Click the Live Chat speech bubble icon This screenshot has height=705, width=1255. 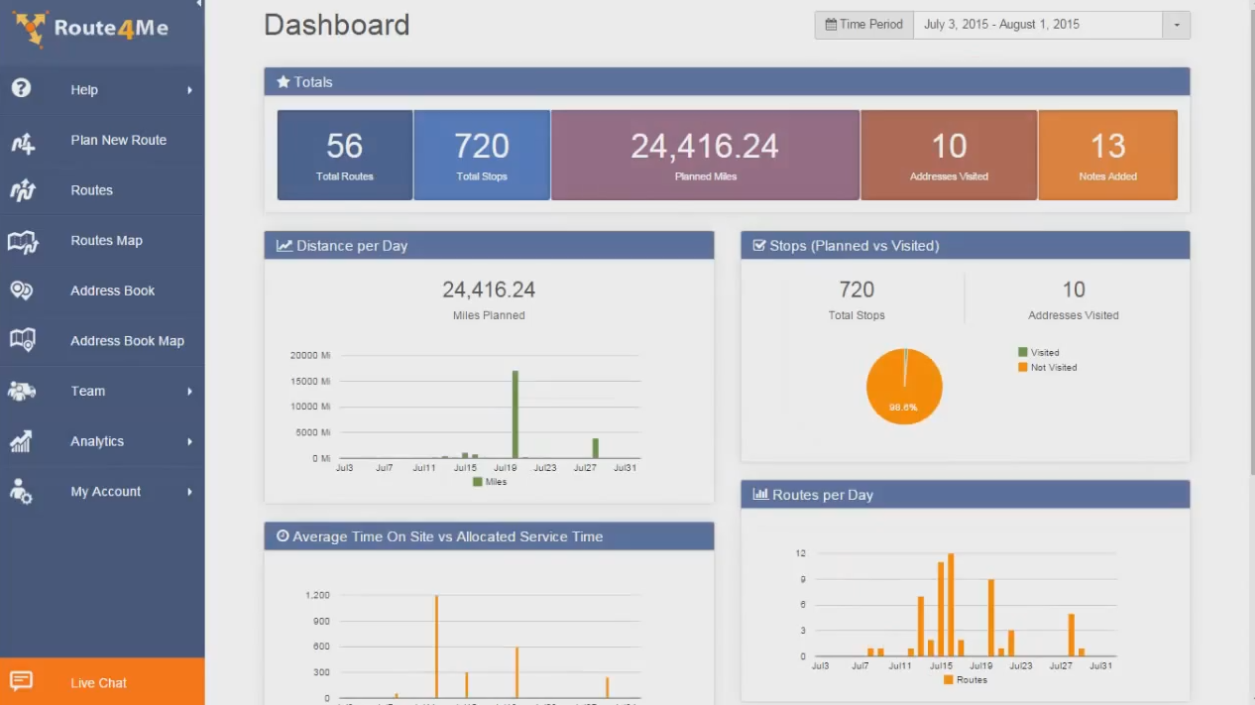[21, 682]
